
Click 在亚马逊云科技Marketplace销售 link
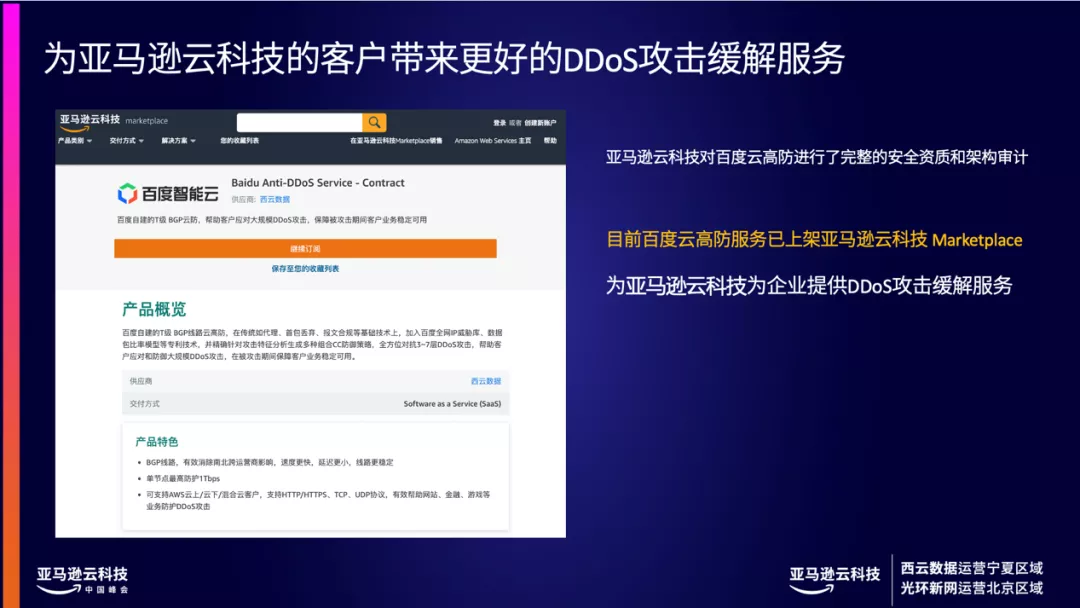pos(396,140)
